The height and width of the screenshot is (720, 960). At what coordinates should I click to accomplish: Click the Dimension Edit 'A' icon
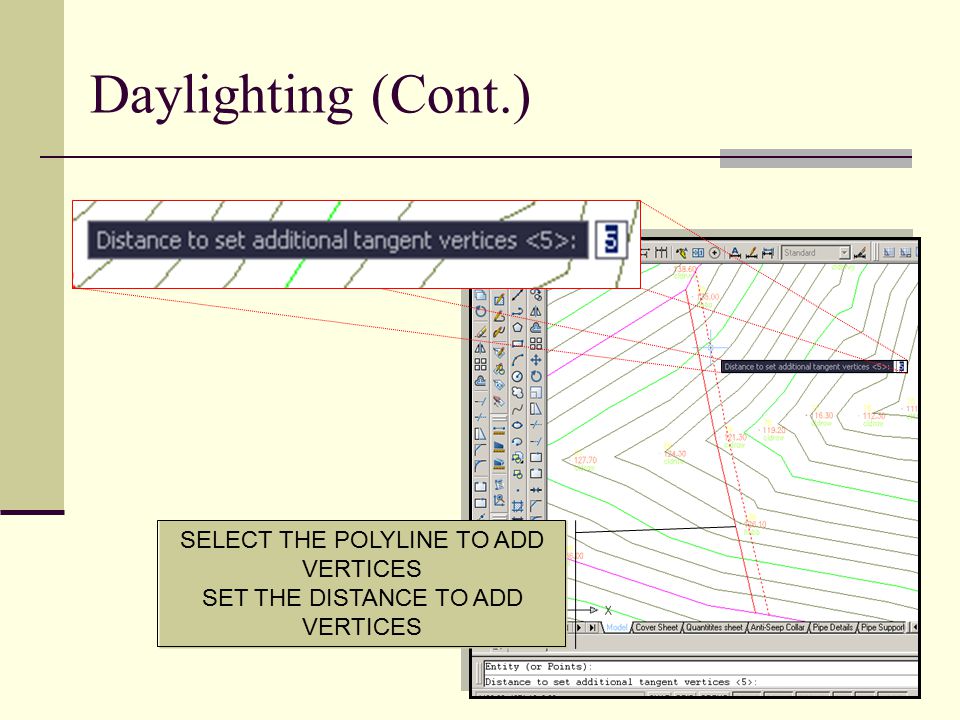click(735, 252)
